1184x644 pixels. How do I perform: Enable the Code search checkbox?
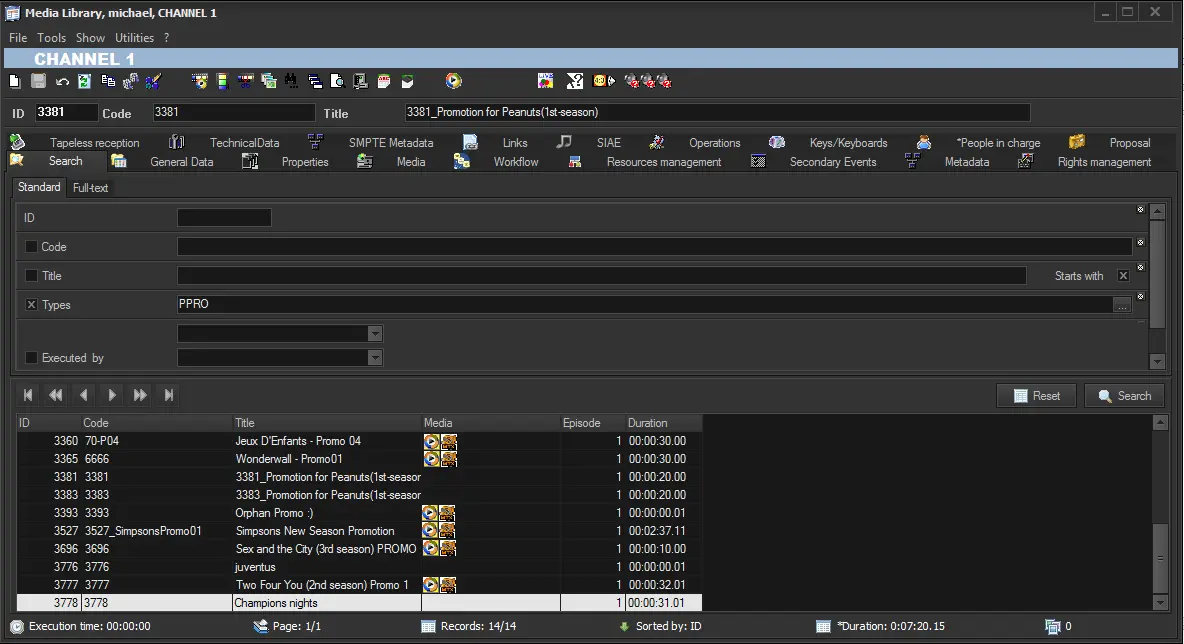click(x=31, y=247)
